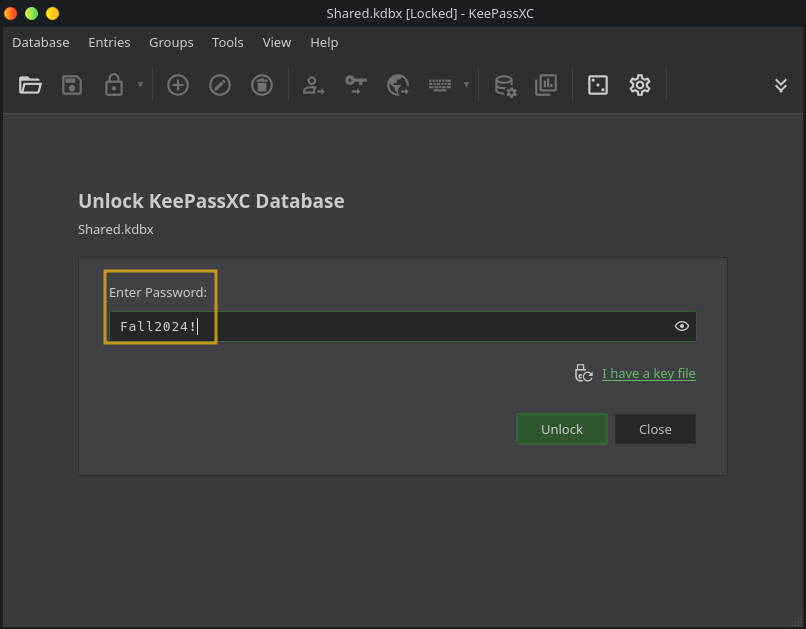Click the Copy URL globe icon
806x629 pixels.
[398, 85]
